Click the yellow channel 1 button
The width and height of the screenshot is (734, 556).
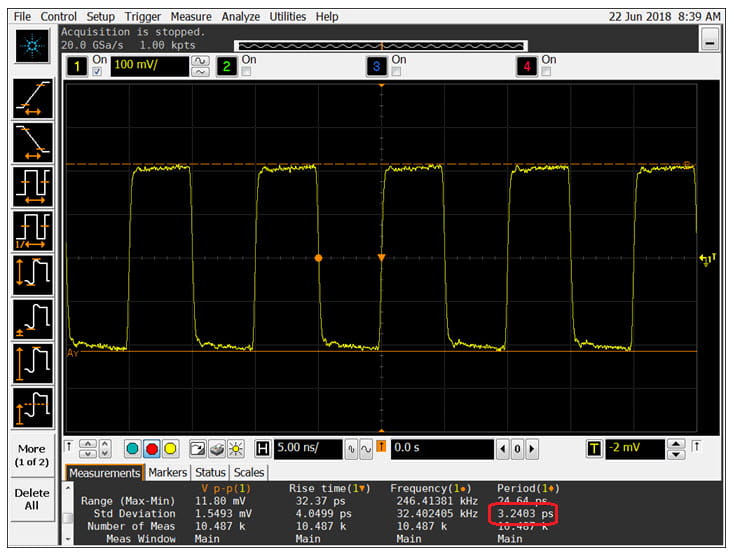pos(74,67)
